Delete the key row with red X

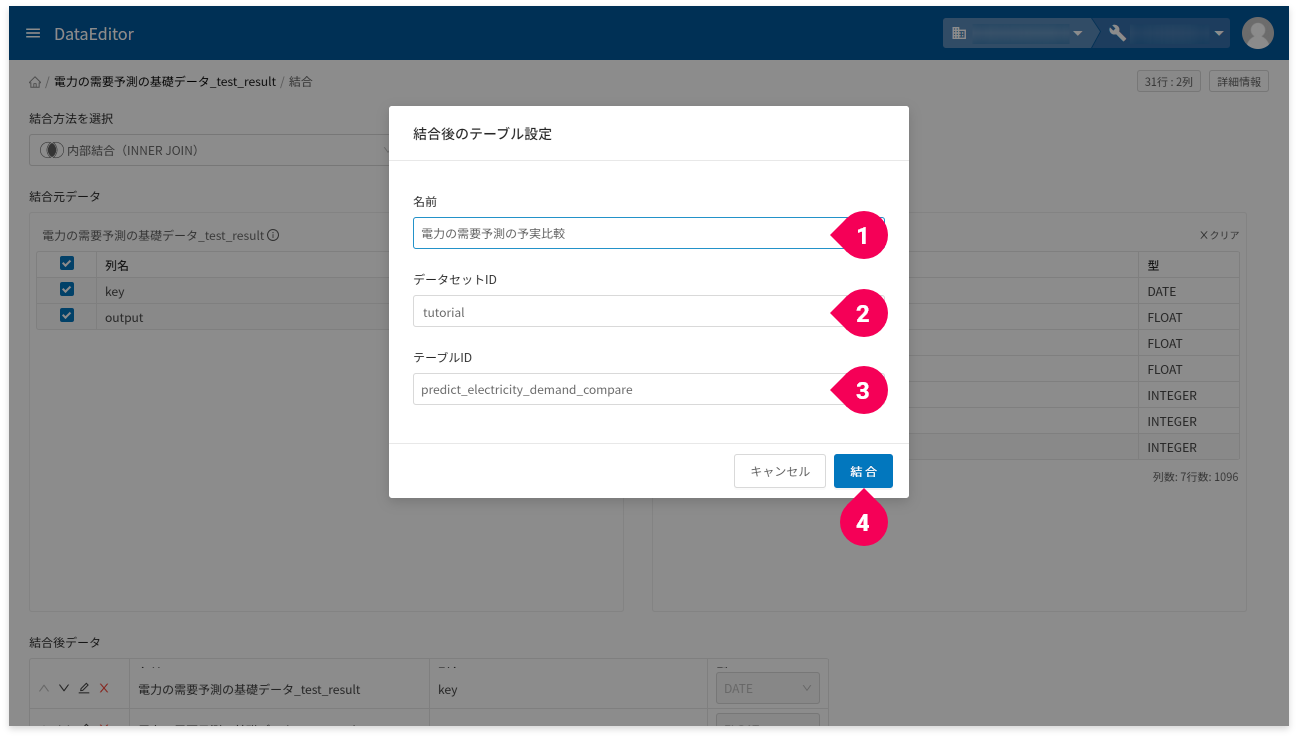tap(104, 688)
